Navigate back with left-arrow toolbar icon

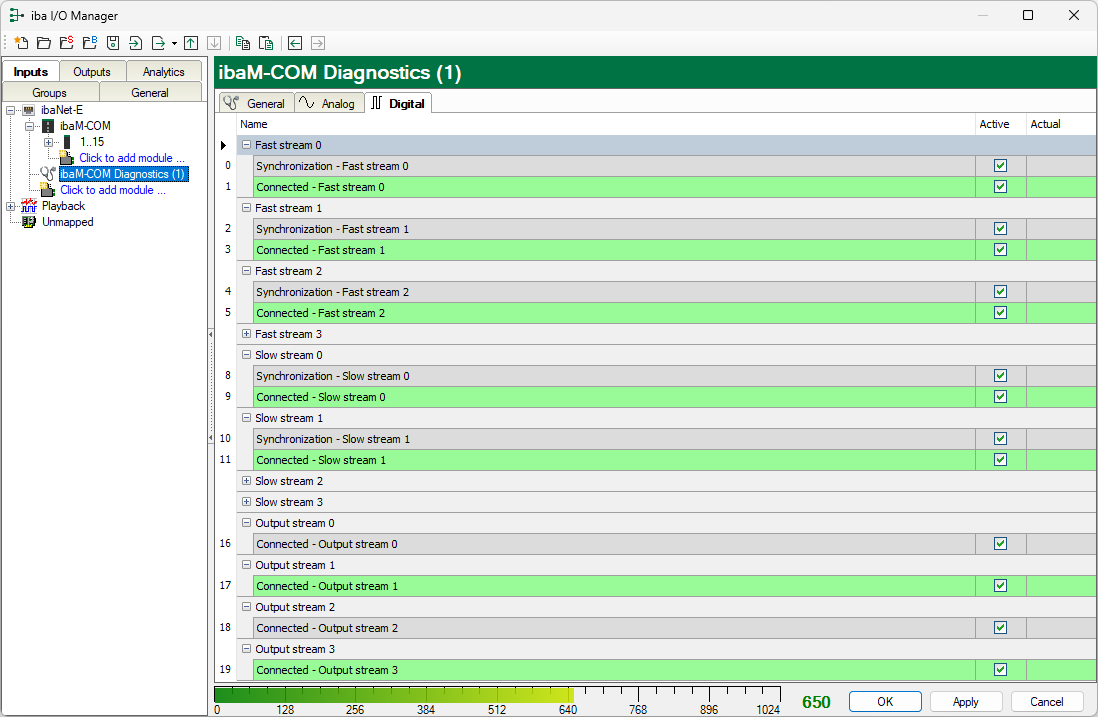click(295, 43)
